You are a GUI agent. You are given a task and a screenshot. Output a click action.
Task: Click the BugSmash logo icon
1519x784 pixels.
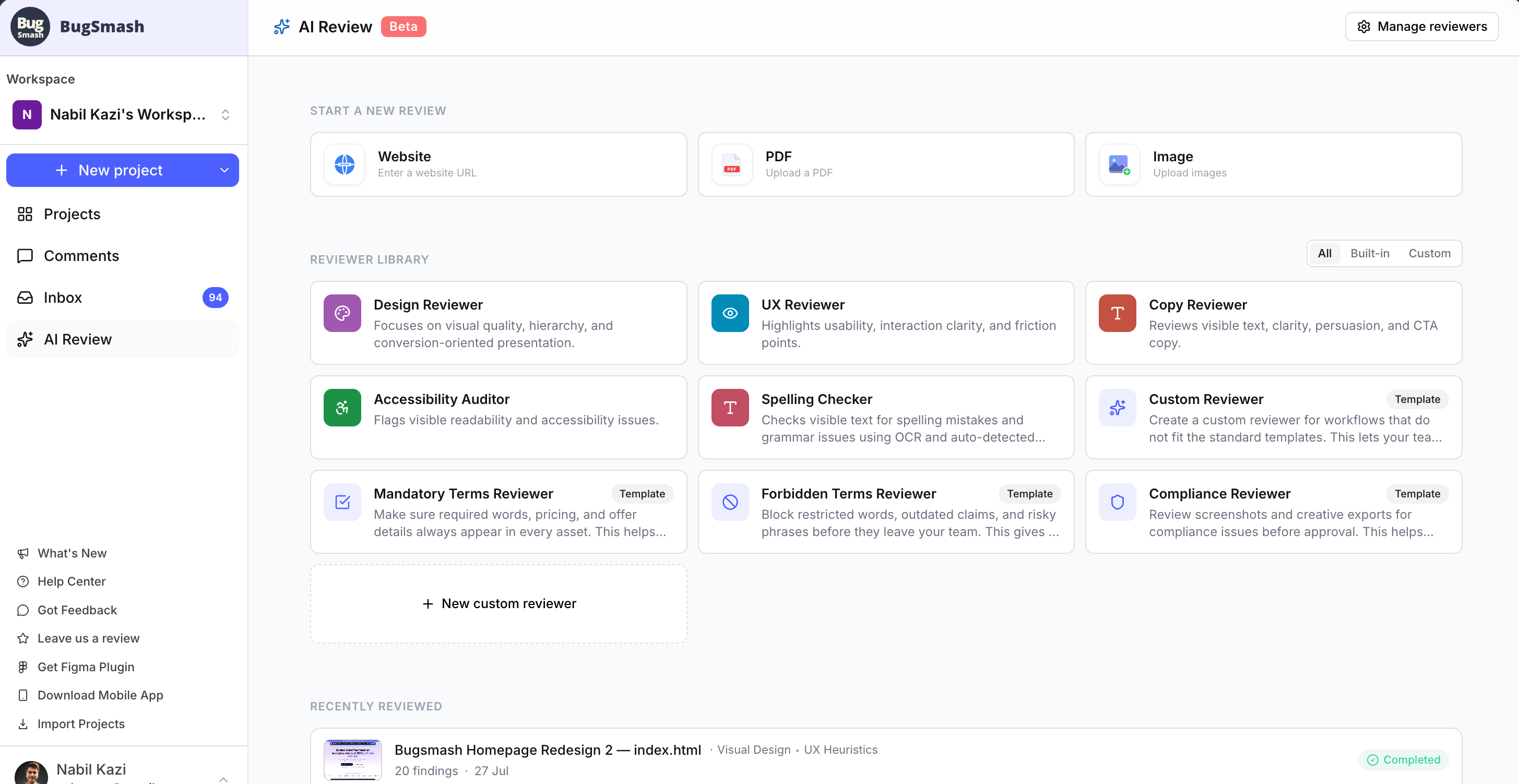[x=30, y=27]
